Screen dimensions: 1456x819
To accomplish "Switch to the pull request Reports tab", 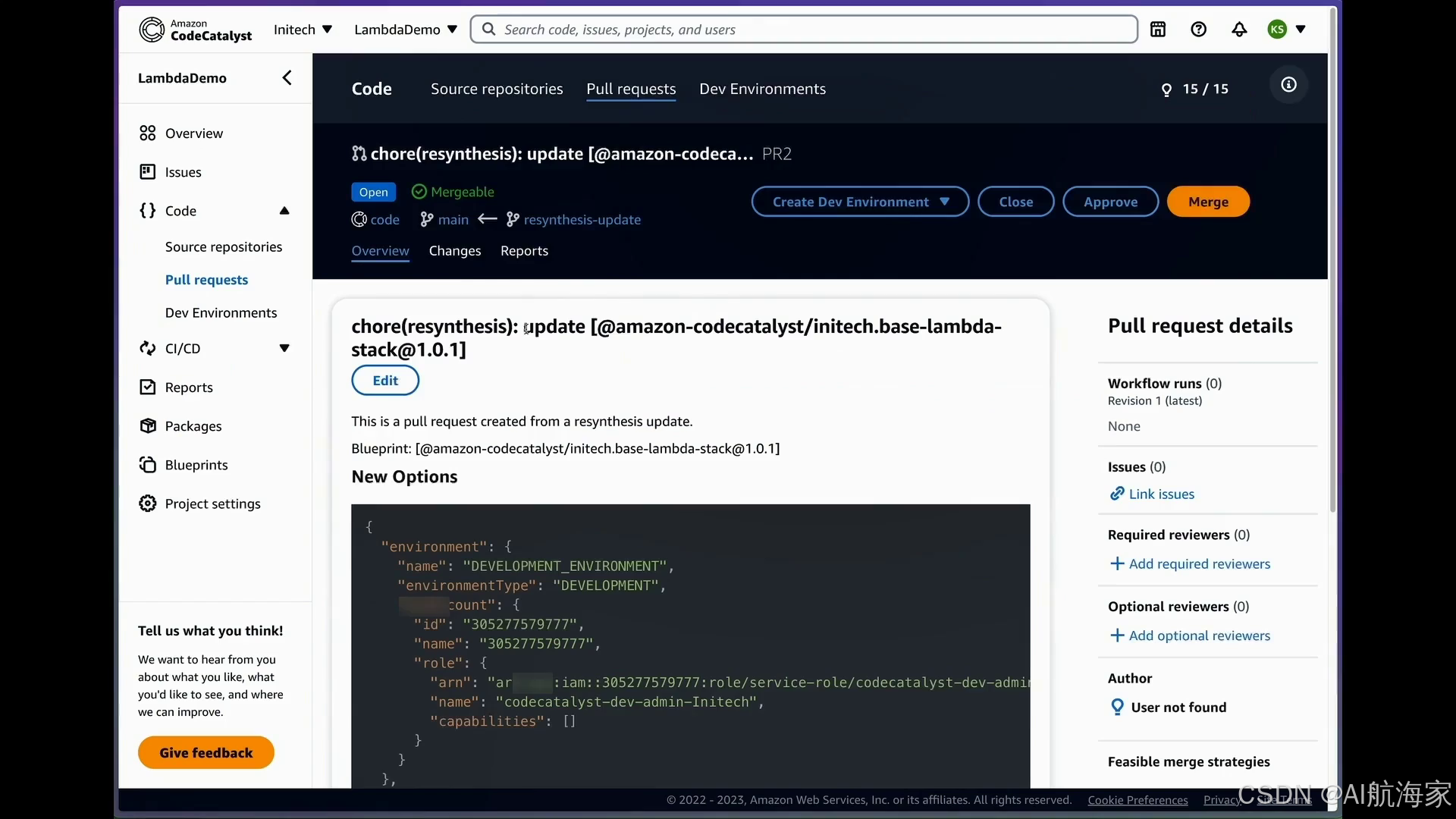I will point(524,251).
